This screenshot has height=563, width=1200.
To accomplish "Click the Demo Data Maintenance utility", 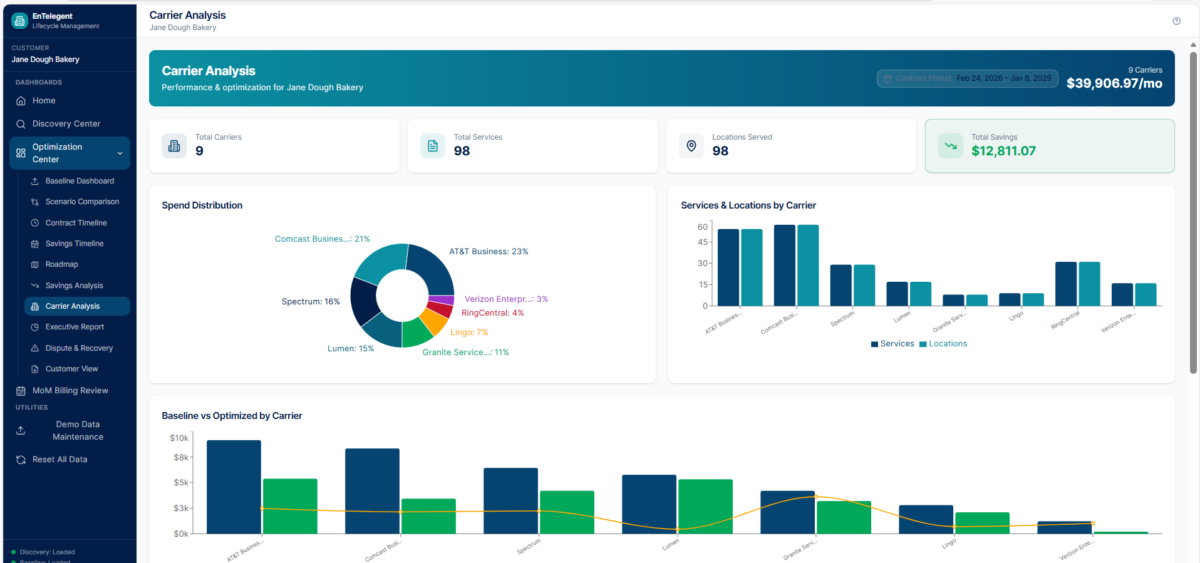I will pos(78,431).
